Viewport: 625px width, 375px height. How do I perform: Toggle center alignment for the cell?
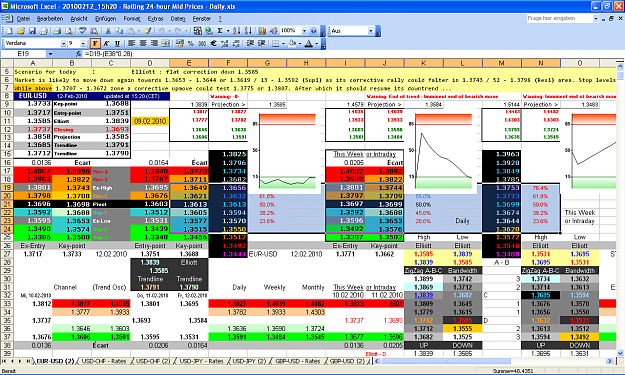(x=143, y=43)
